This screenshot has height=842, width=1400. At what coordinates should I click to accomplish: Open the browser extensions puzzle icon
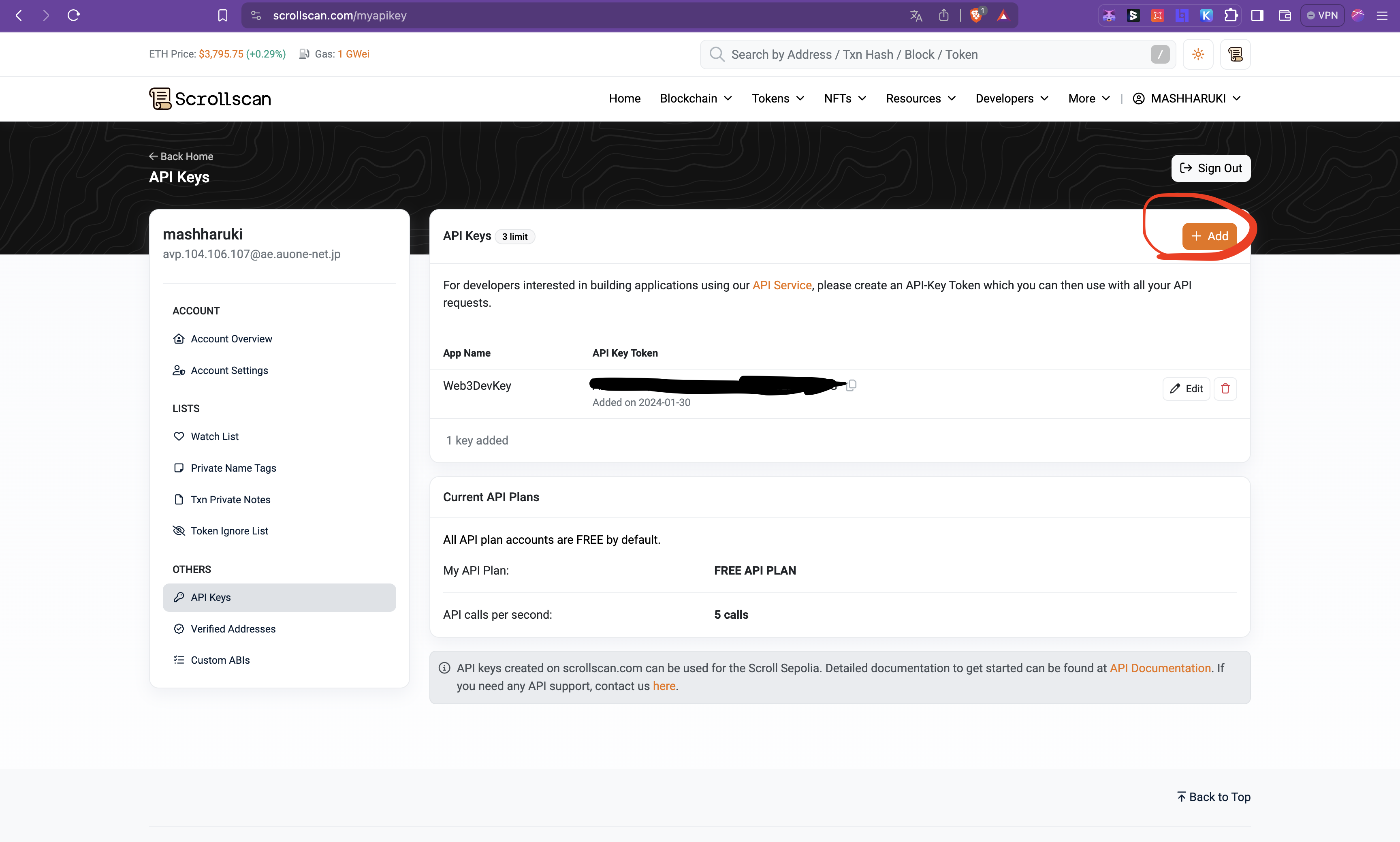pos(1230,15)
